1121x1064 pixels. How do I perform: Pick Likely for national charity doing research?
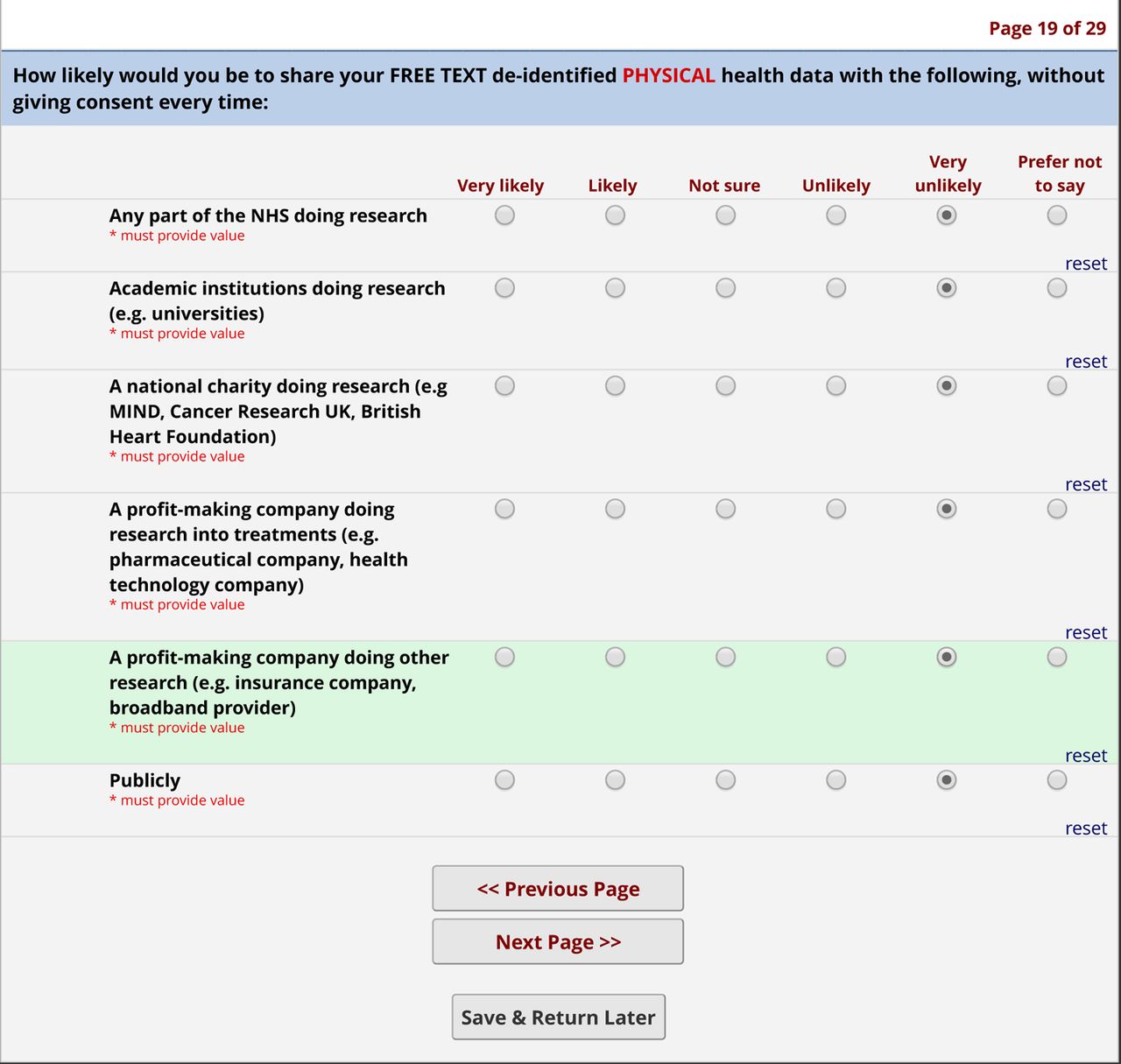[x=616, y=386]
